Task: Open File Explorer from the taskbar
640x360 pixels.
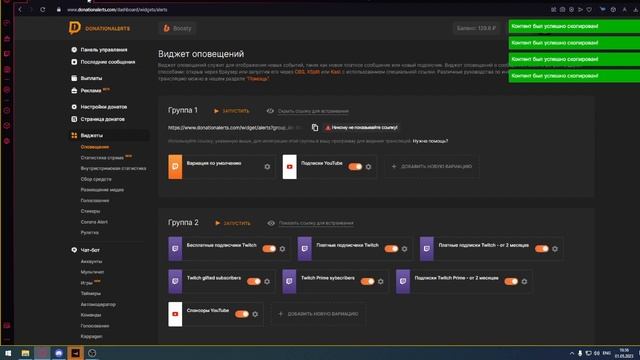Action: click(x=25, y=353)
